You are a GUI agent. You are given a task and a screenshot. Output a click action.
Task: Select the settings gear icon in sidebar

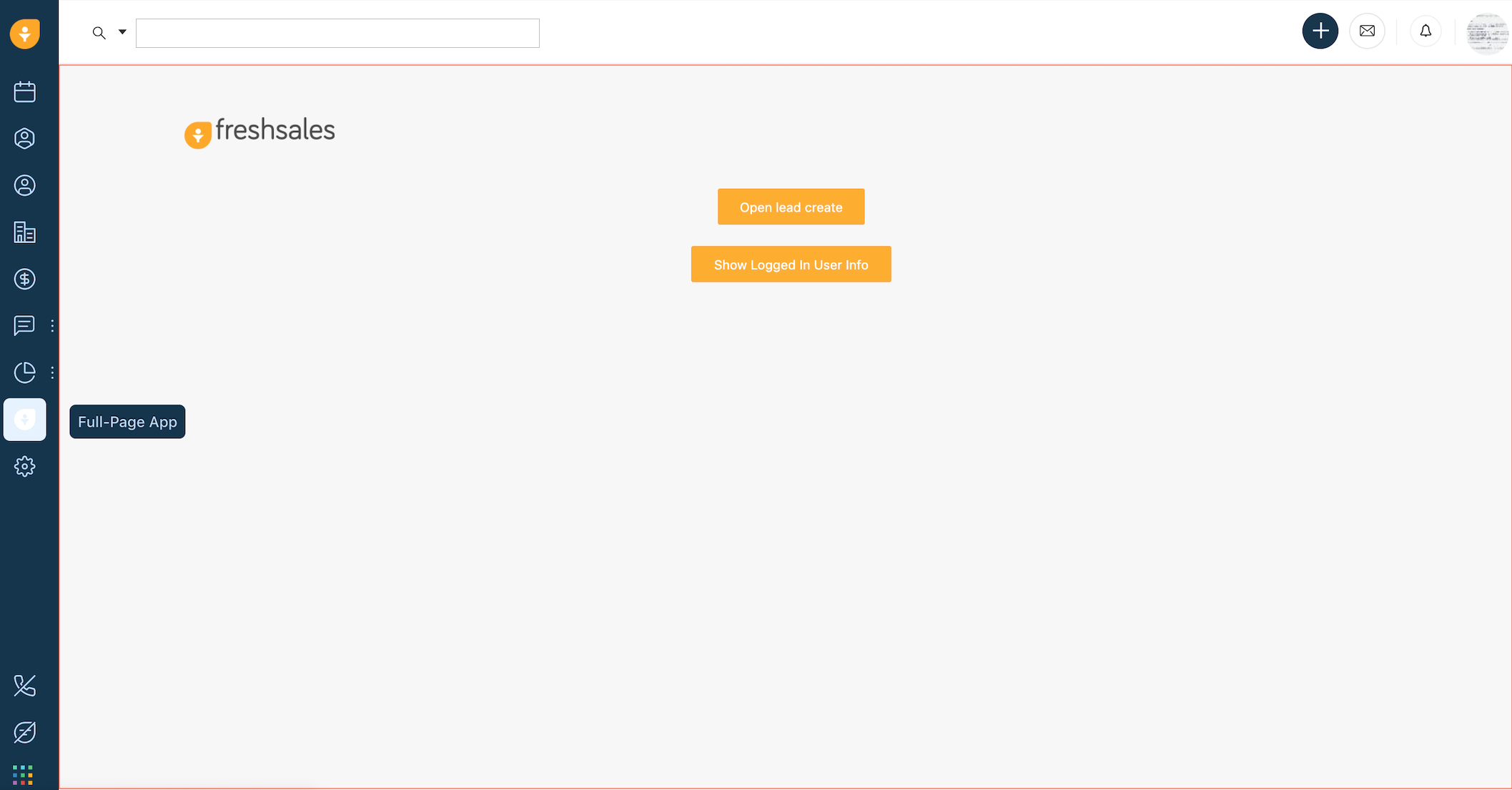(x=25, y=466)
